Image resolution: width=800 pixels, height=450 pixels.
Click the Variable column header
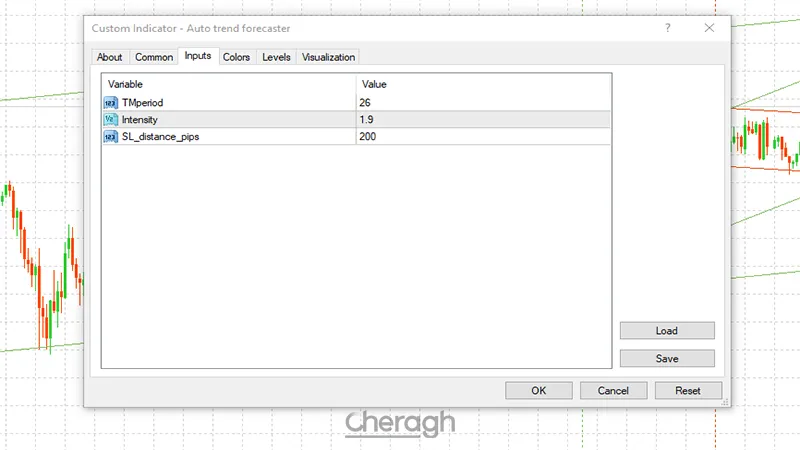[x=228, y=84]
